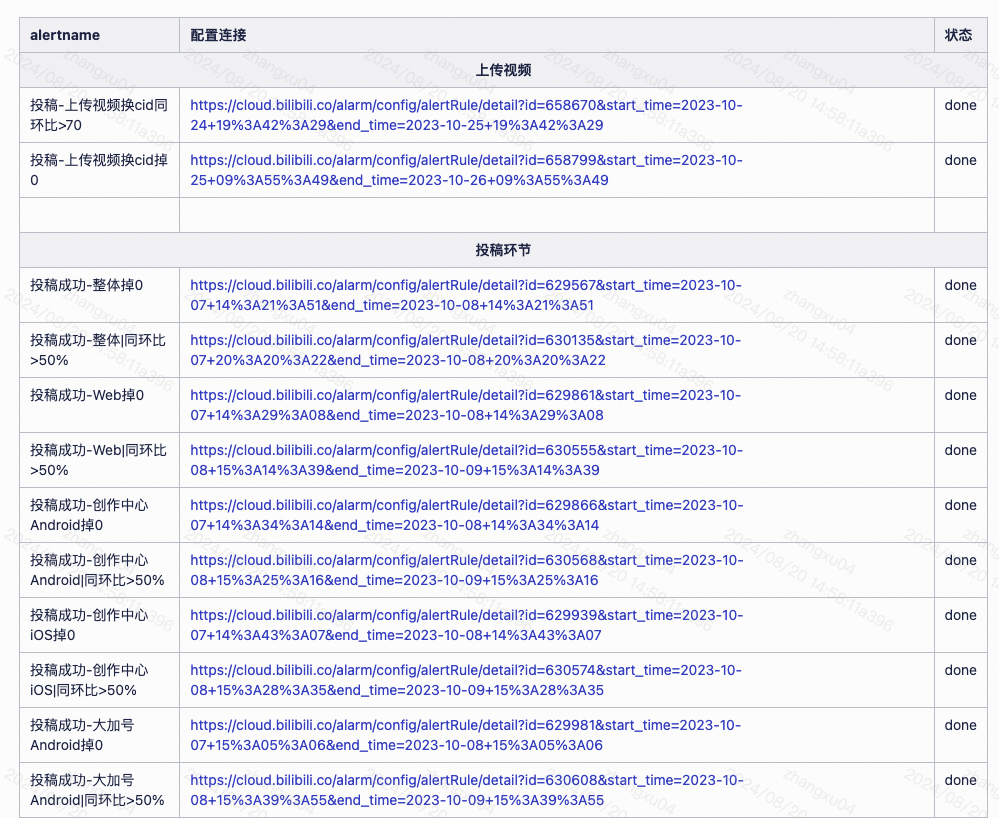Image resolution: width=999 pixels, height=818 pixels.
Task: Select cell 投稿成功-大加号Android|同环比>50%
Action: [97, 790]
